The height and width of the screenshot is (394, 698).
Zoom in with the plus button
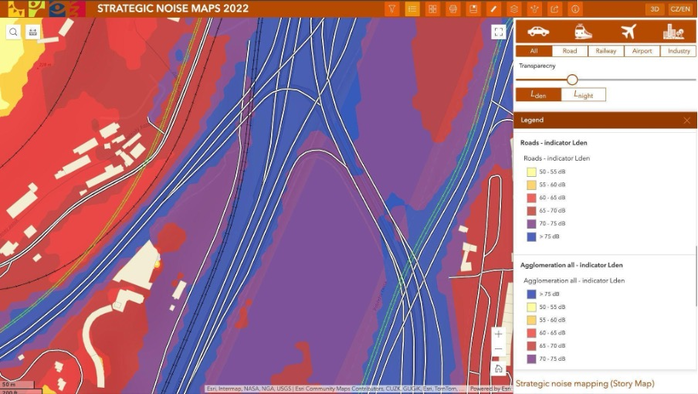[x=499, y=334]
